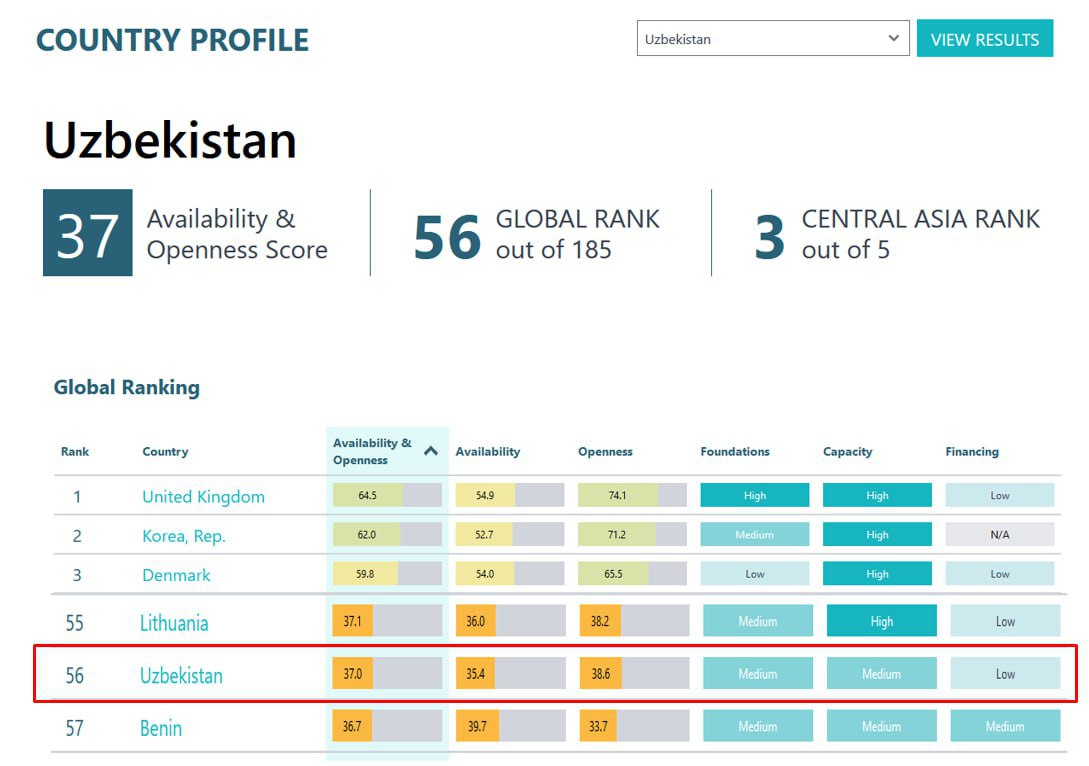Click the Uzbekistan link in ranking table
Viewport: 1089px width, 766px height.
[181, 675]
